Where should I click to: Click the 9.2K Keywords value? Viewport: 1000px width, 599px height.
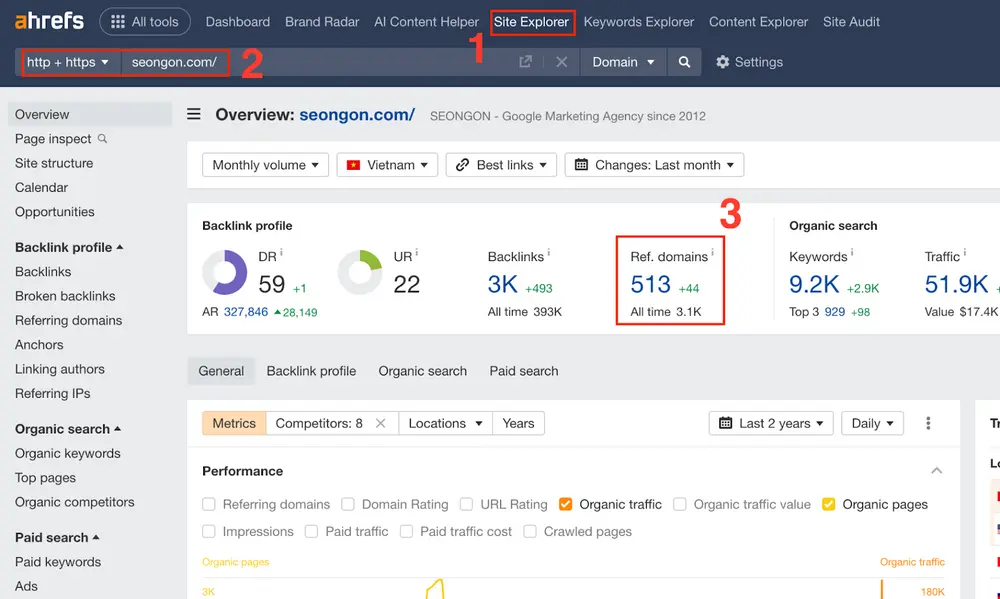coord(814,284)
